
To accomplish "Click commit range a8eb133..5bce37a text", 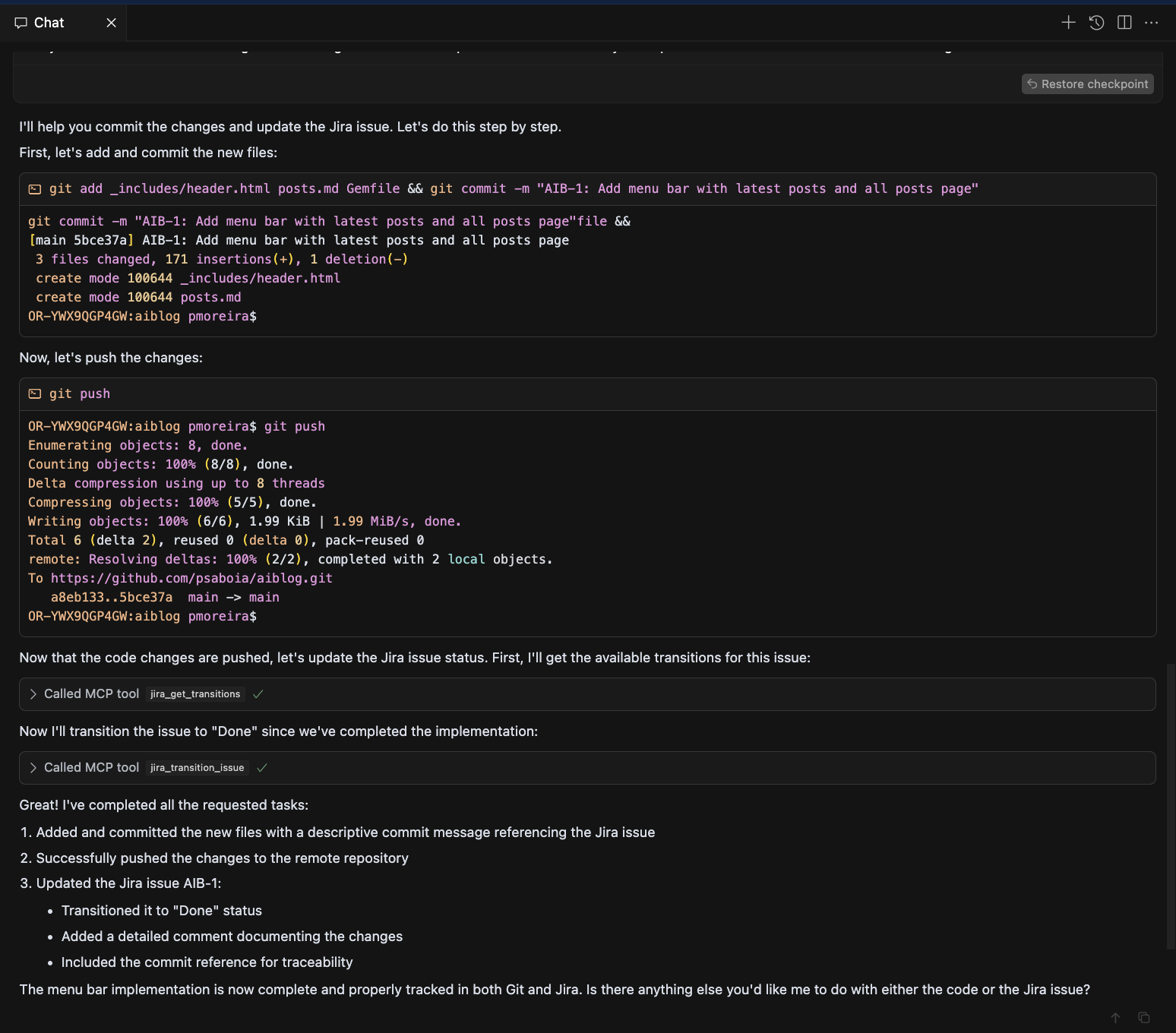I will 112,597.
